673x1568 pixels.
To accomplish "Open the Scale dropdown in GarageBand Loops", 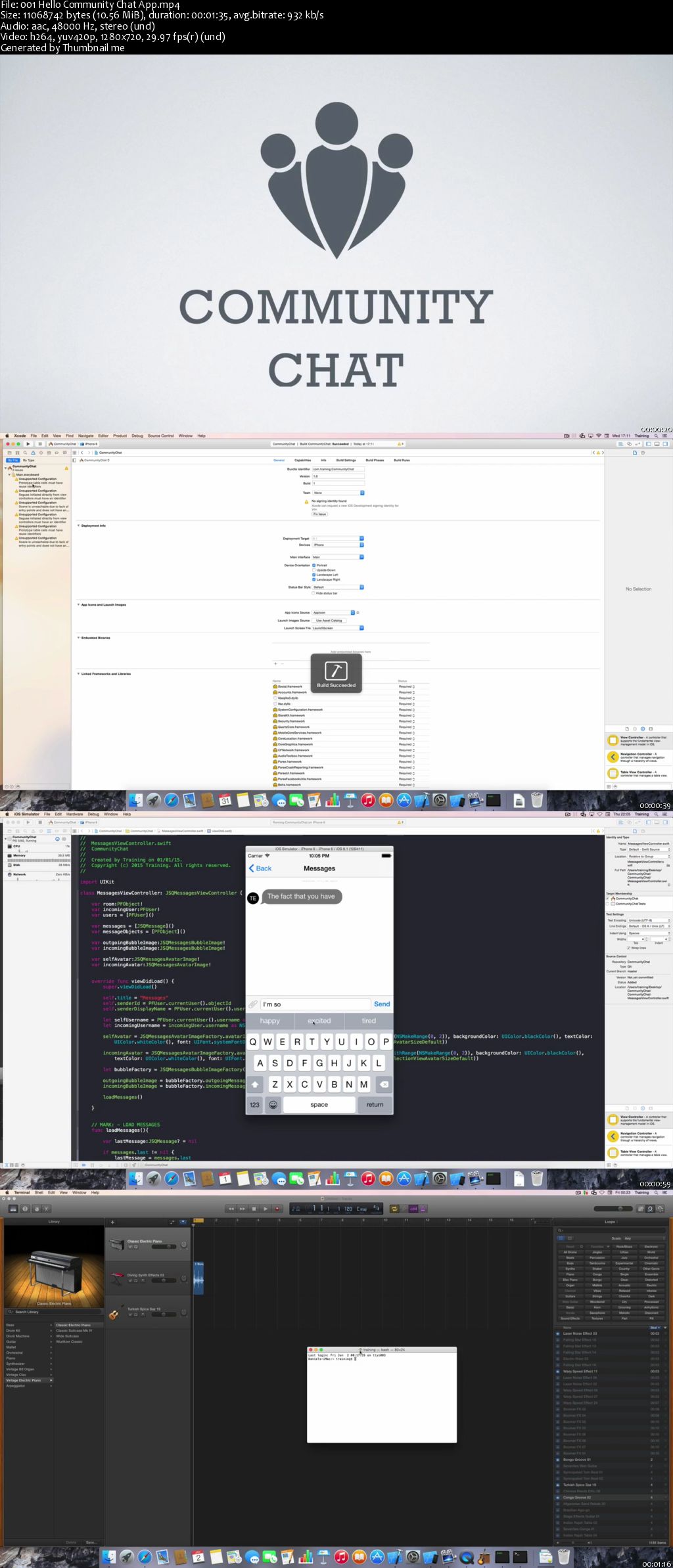I will point(643,1238).
